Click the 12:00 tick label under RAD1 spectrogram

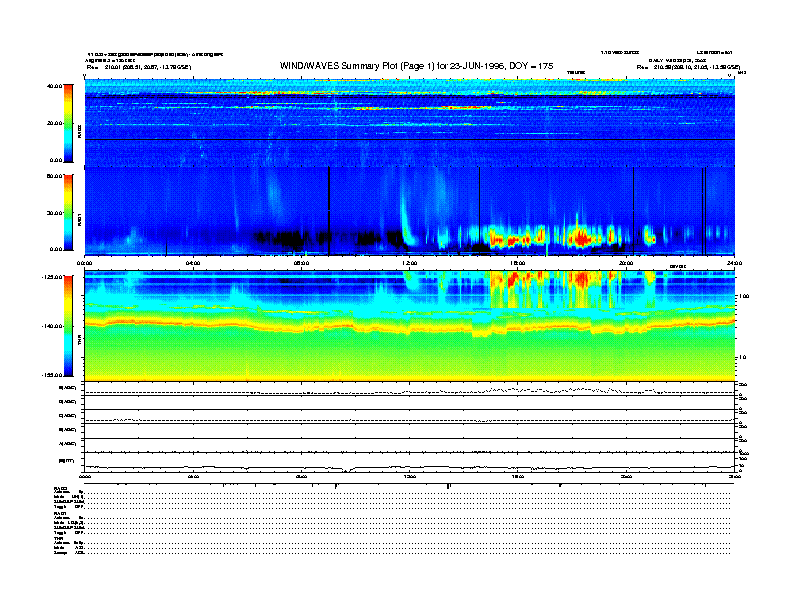(410, 263)
